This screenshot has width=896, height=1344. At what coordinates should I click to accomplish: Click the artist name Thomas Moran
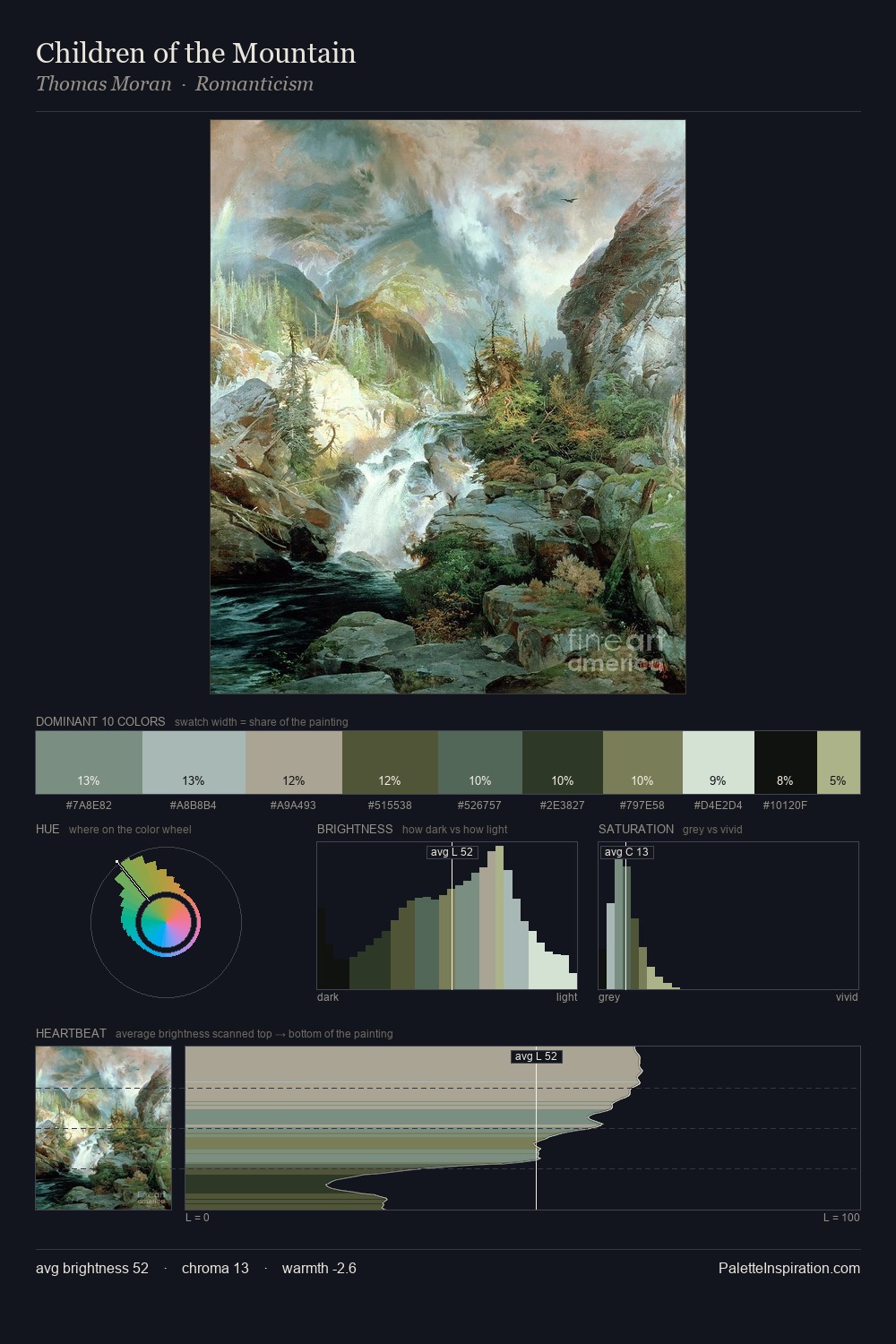coord(103,84)
